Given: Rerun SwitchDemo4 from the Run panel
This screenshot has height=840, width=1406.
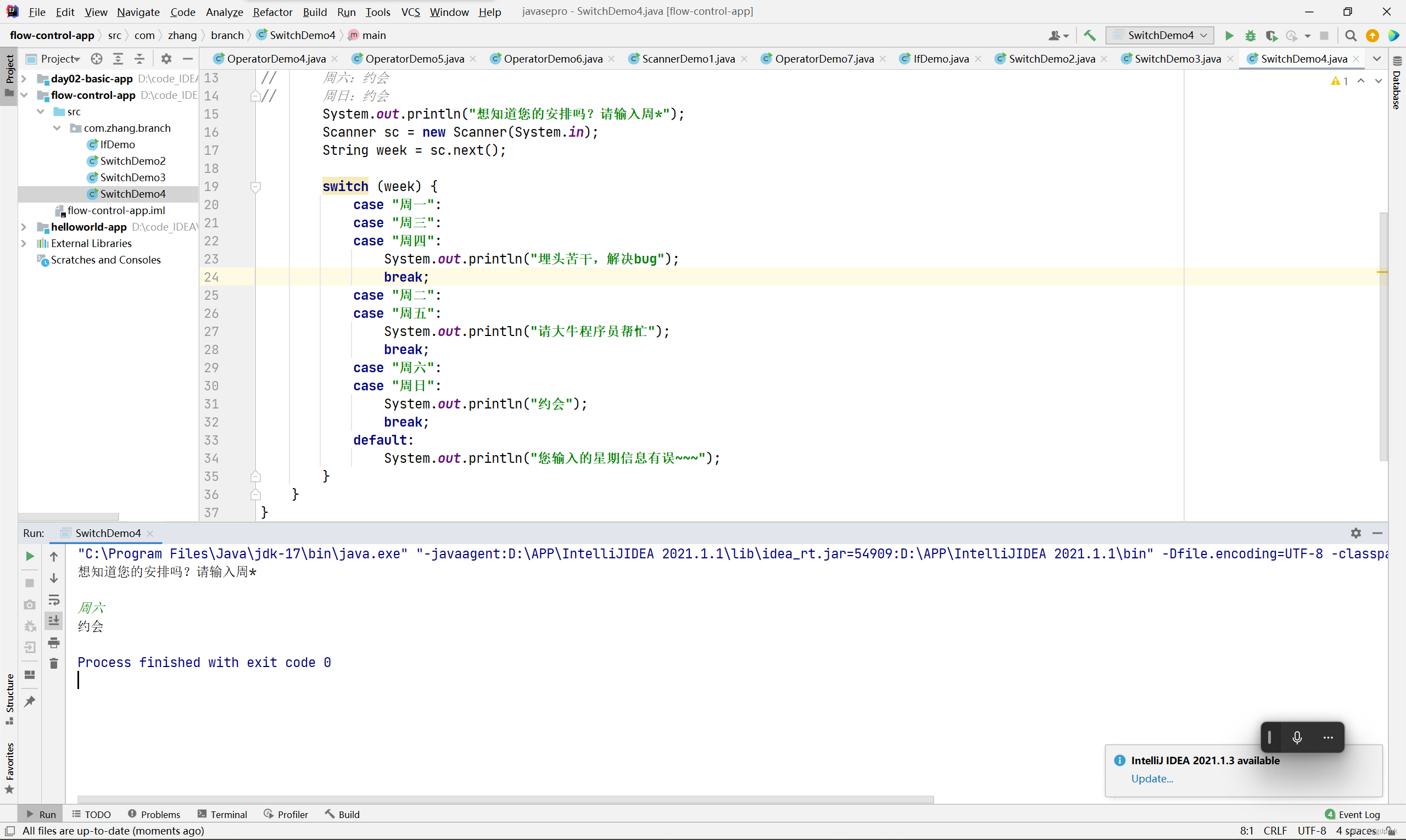Looking at the screenshot, I should click(30, 556).
